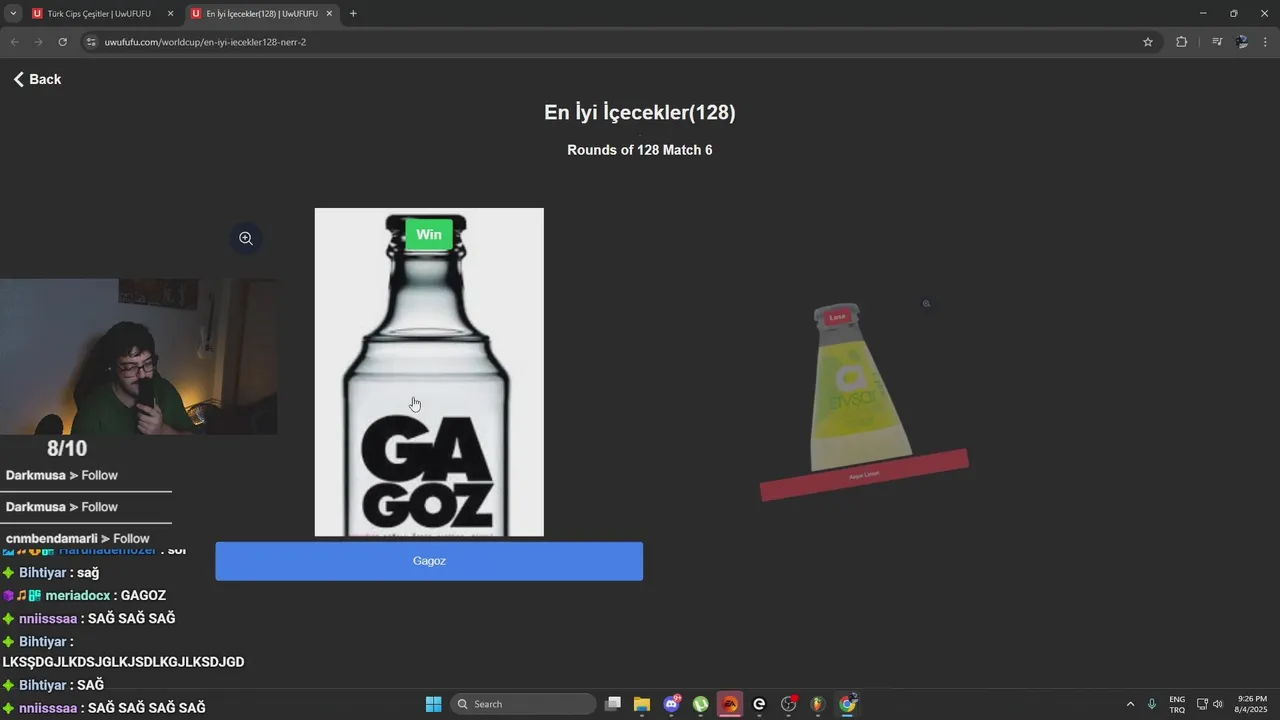Screen dimensions: 1280x720
Task: Click the microphone tray icon
Action: (1152, 704)
